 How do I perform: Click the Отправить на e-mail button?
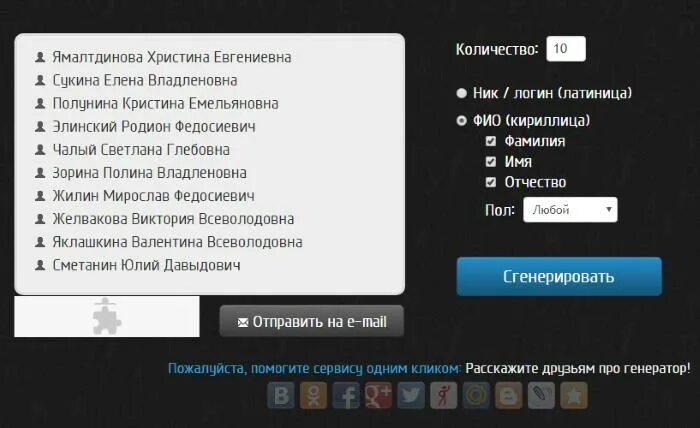pos(312,321)
